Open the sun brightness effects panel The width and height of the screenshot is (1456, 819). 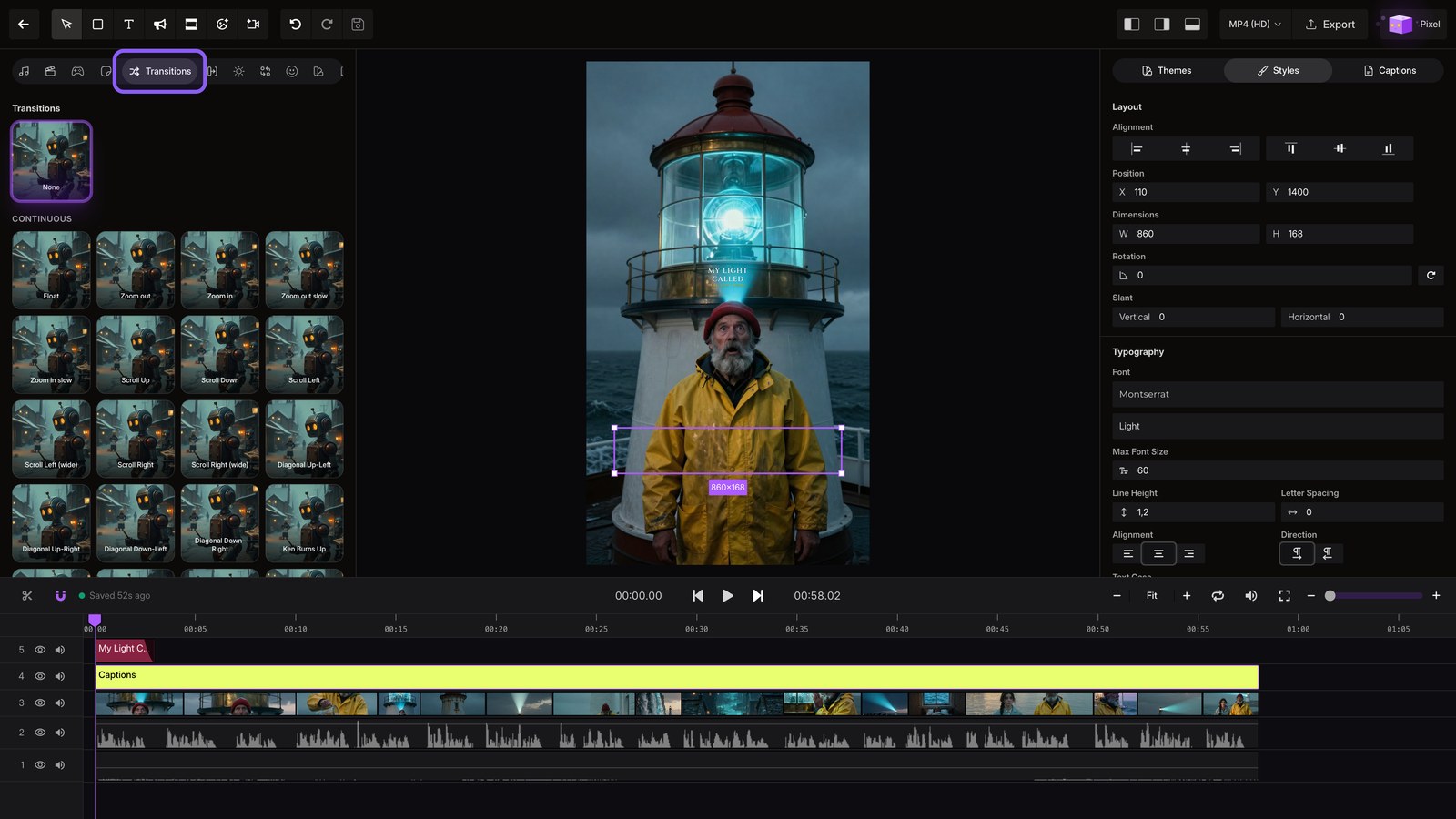tap(238, 71)
